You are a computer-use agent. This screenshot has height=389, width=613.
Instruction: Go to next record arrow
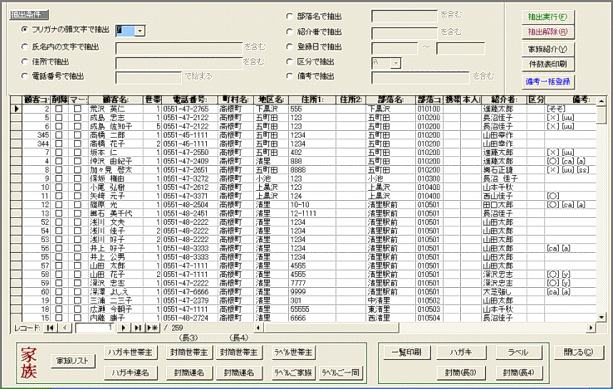(124, 328)
